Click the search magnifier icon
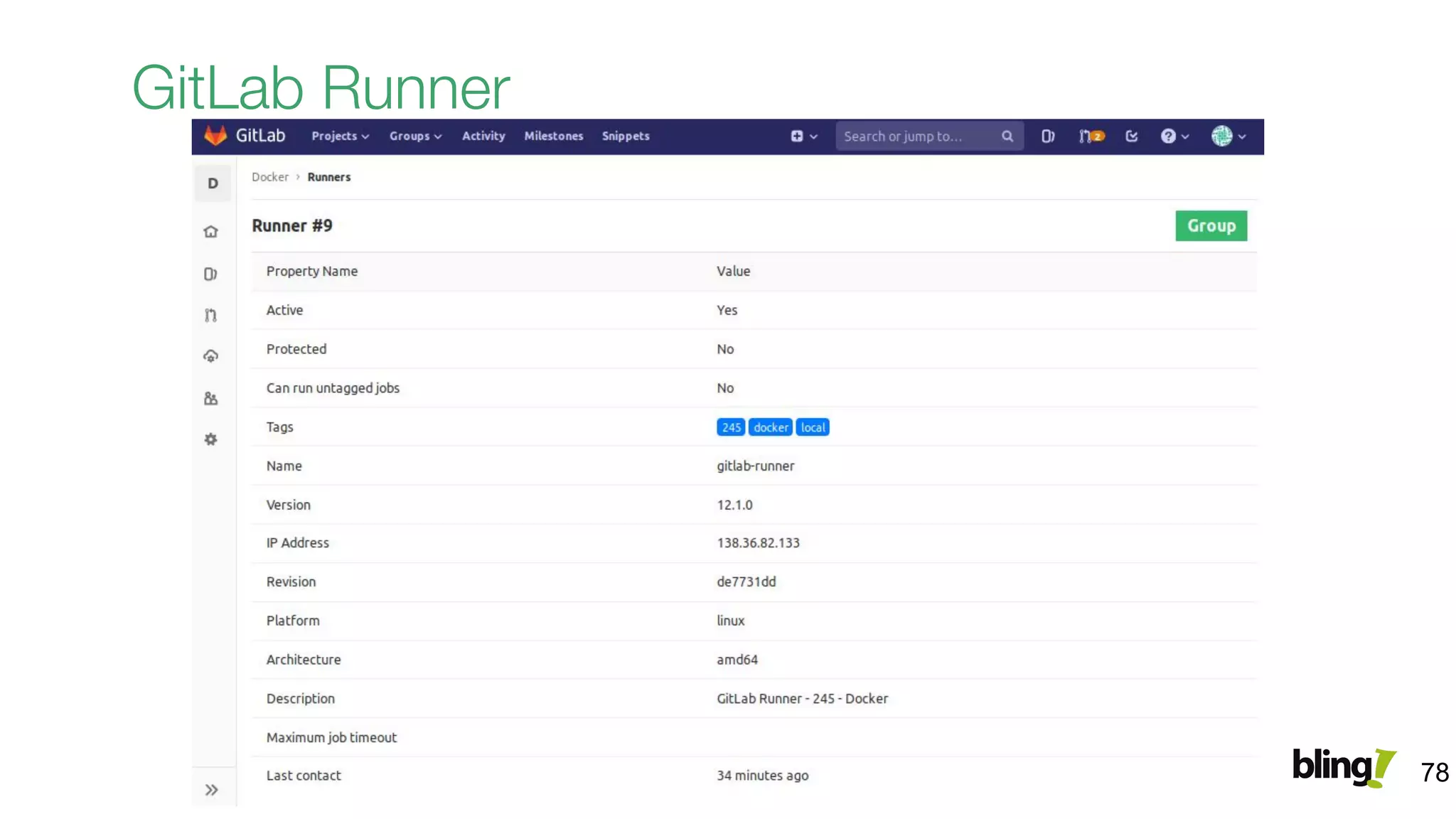 coord(1007,136)
